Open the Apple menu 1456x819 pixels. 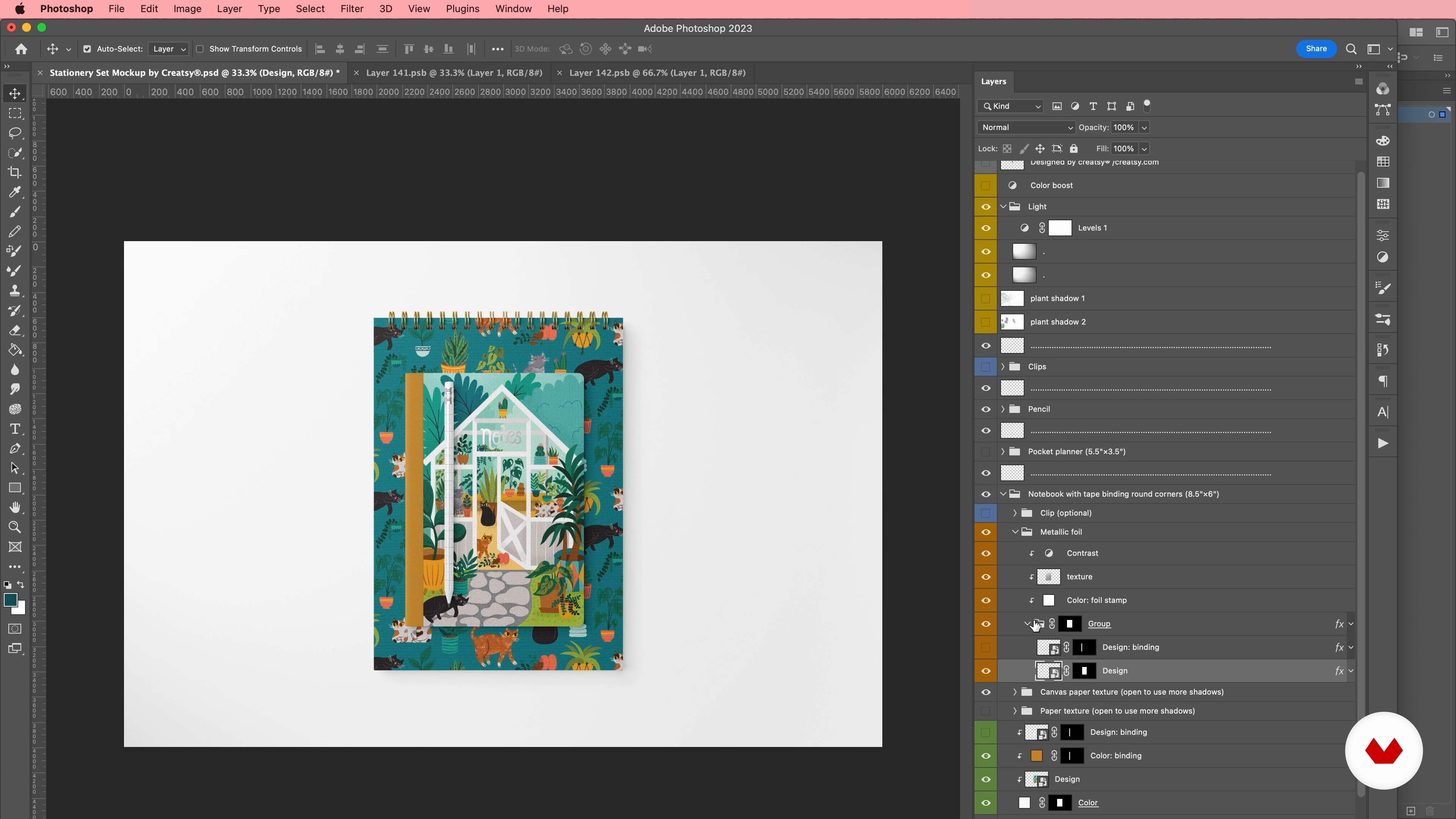pyautogui.click(x=20, y=9)
